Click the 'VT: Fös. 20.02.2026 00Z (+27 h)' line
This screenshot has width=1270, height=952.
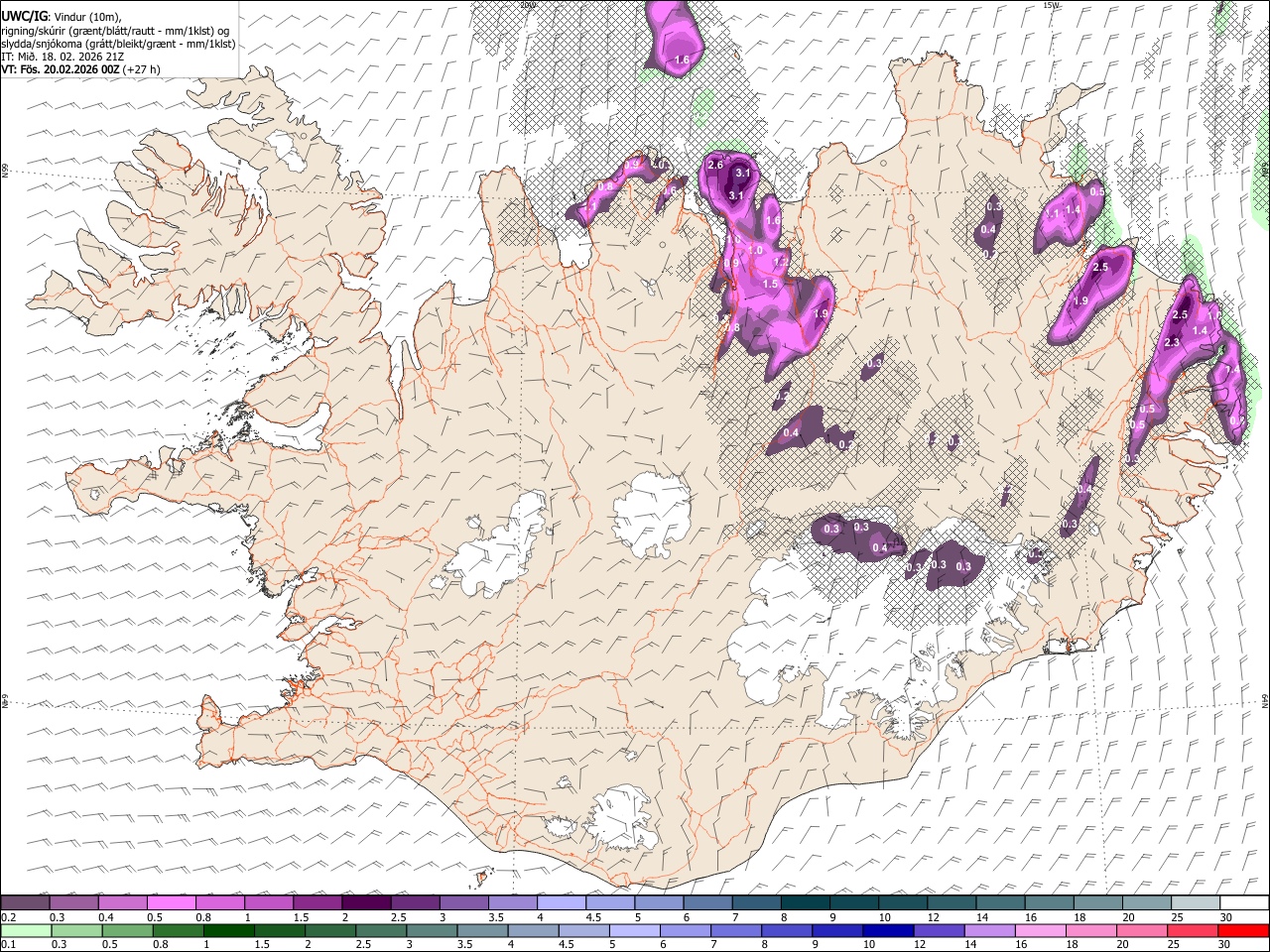pyautogui.click(x=80, y=69)
